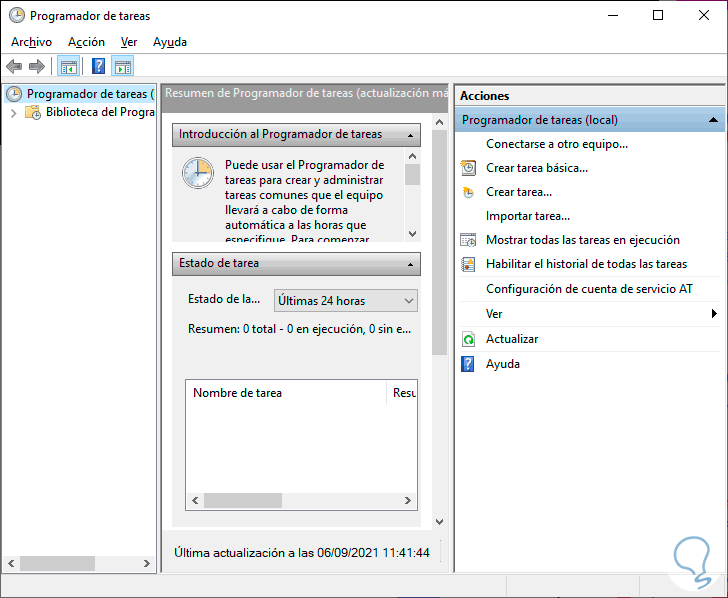Click Importar tarea action

(x=527, y=216)
